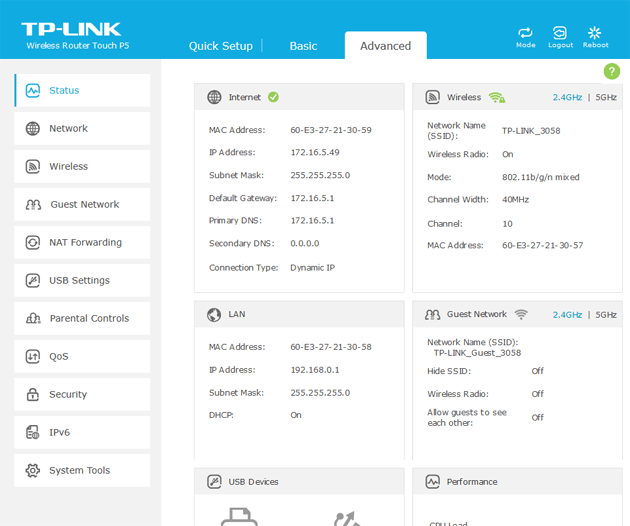Viewport: 630px width, 526px height.
Task: Open Guest Network in the sidebar menu
Action: coord(82,205)
